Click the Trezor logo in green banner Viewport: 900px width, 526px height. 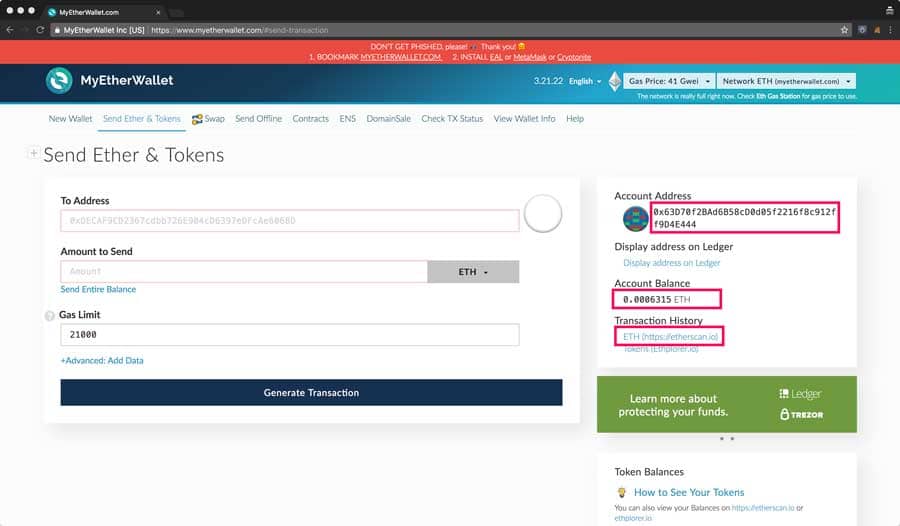(801, 414)
